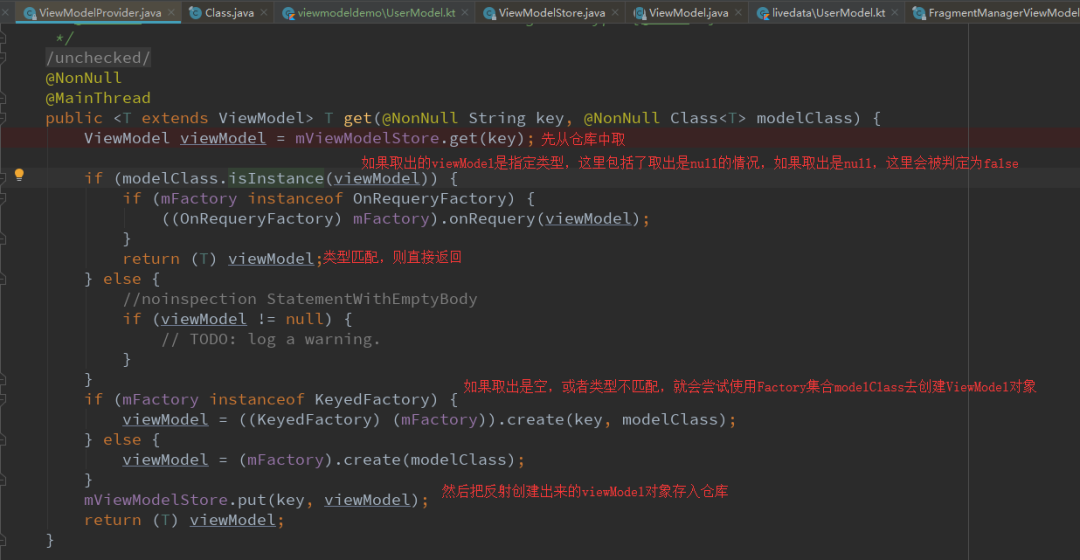Click the red note containing 'Factory' and 'modelClass'
1080x560 pixels.
(x=749, y=386)
